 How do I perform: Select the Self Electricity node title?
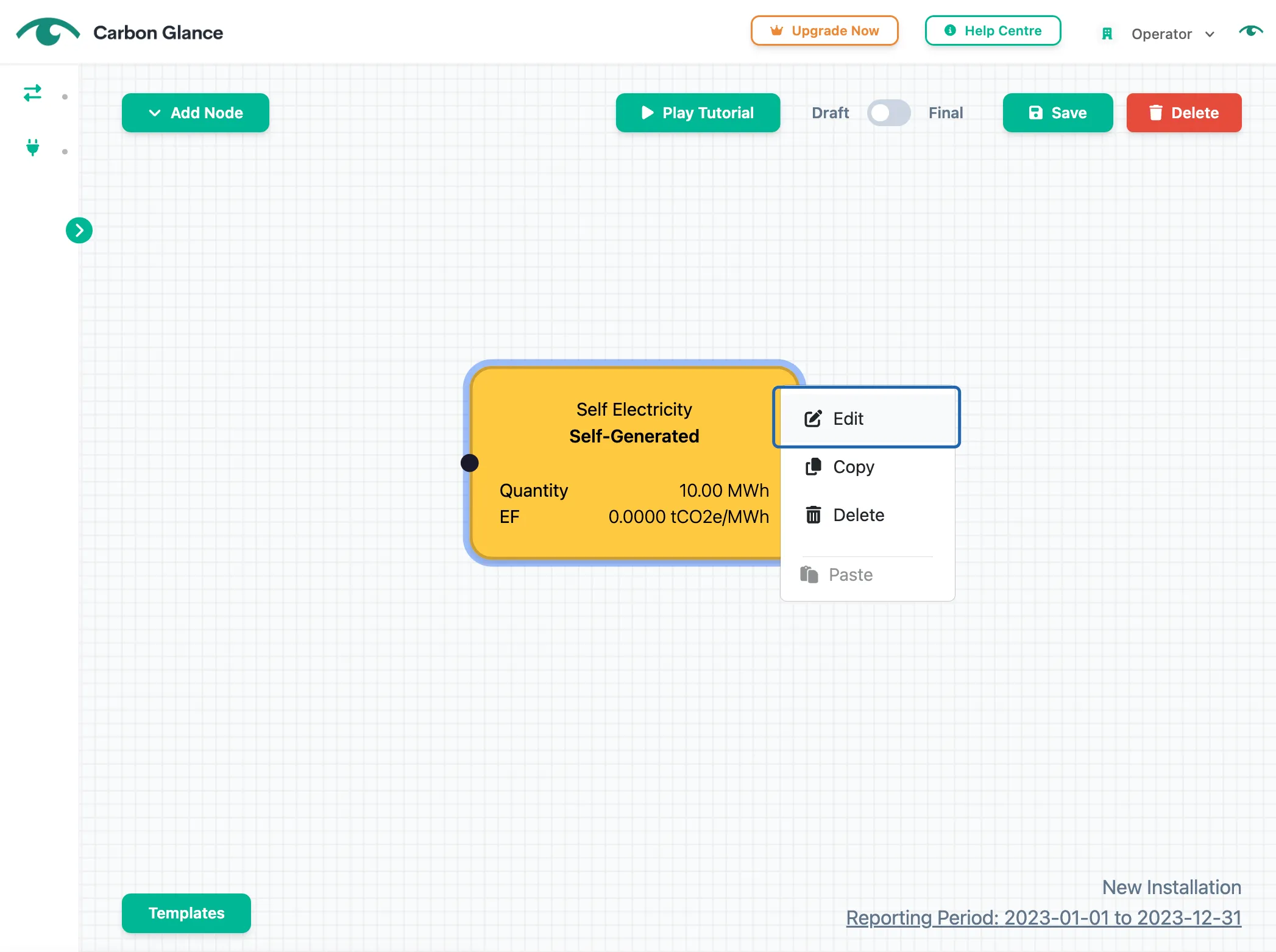(634, 409)
